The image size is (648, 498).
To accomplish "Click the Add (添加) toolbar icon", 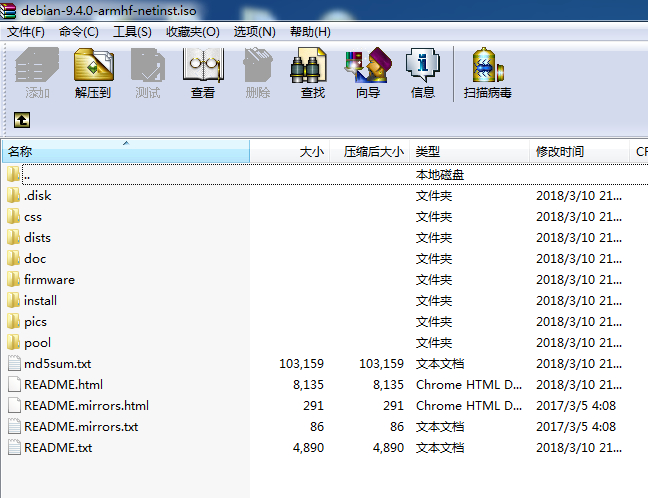I will pos(37,65).
